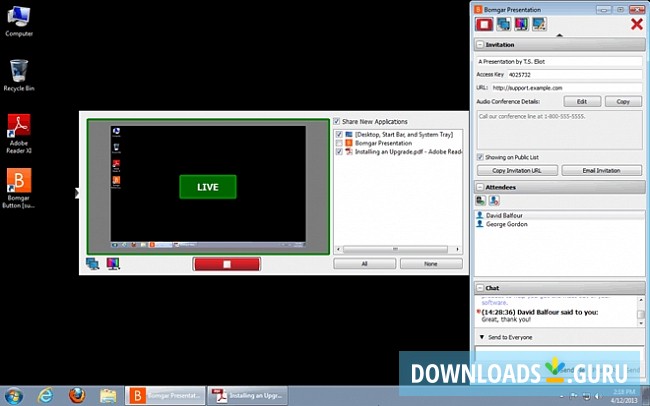Click Copy Invitation URL button
The image size is (650, 406).
(x=517, y=170)
